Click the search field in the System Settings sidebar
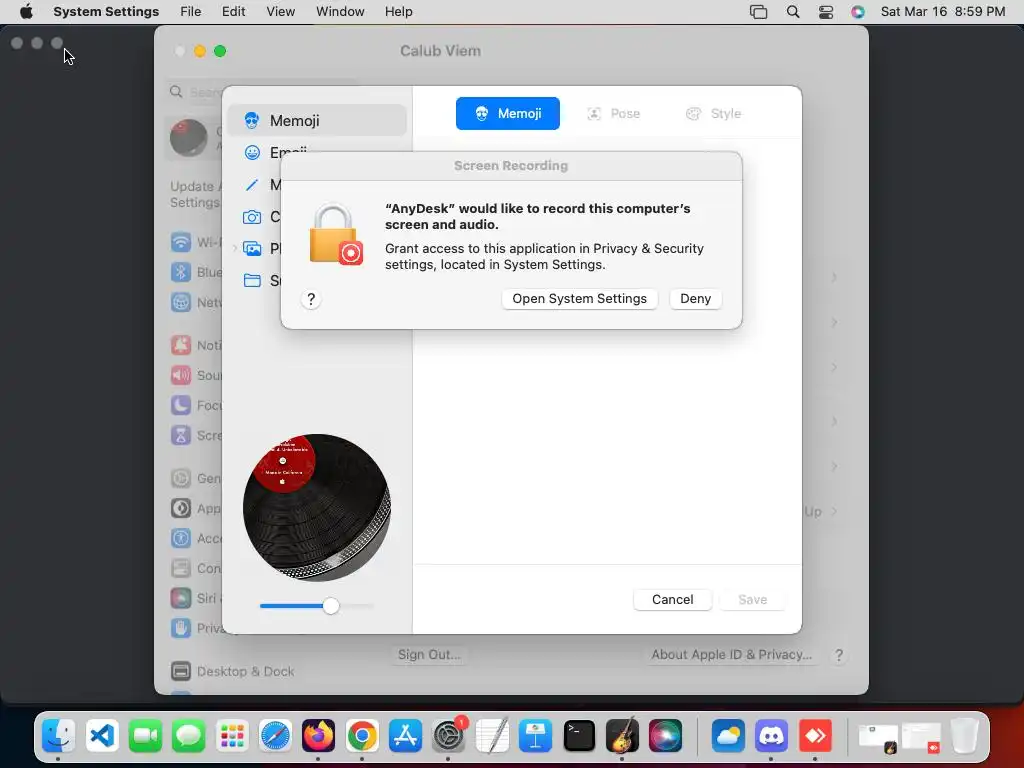Screen dimensions: 1024x768 tap(195, 92)
